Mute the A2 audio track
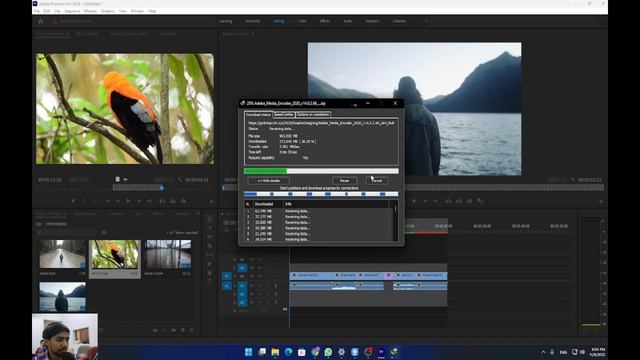Screen dimensions: 640x360 (x=260, y=294)
